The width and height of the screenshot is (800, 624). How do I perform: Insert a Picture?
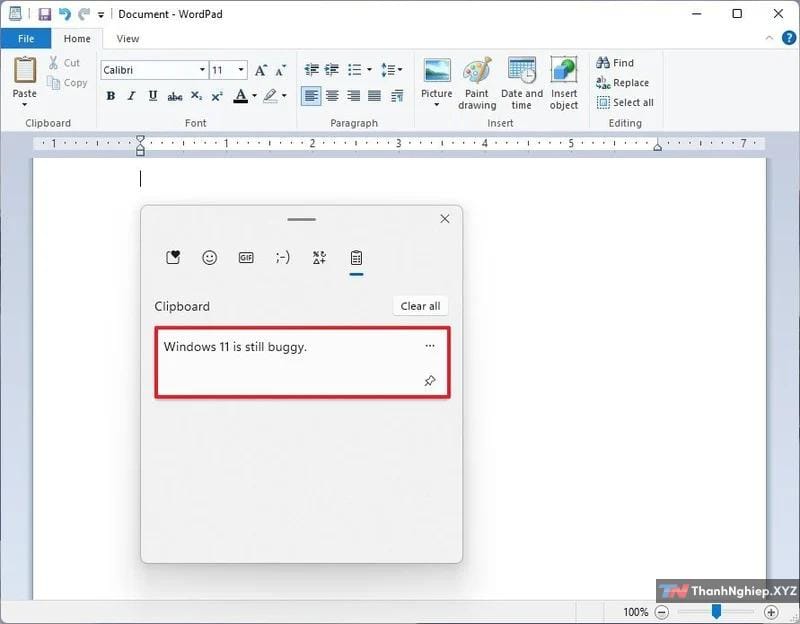click(x=437, y=77)
